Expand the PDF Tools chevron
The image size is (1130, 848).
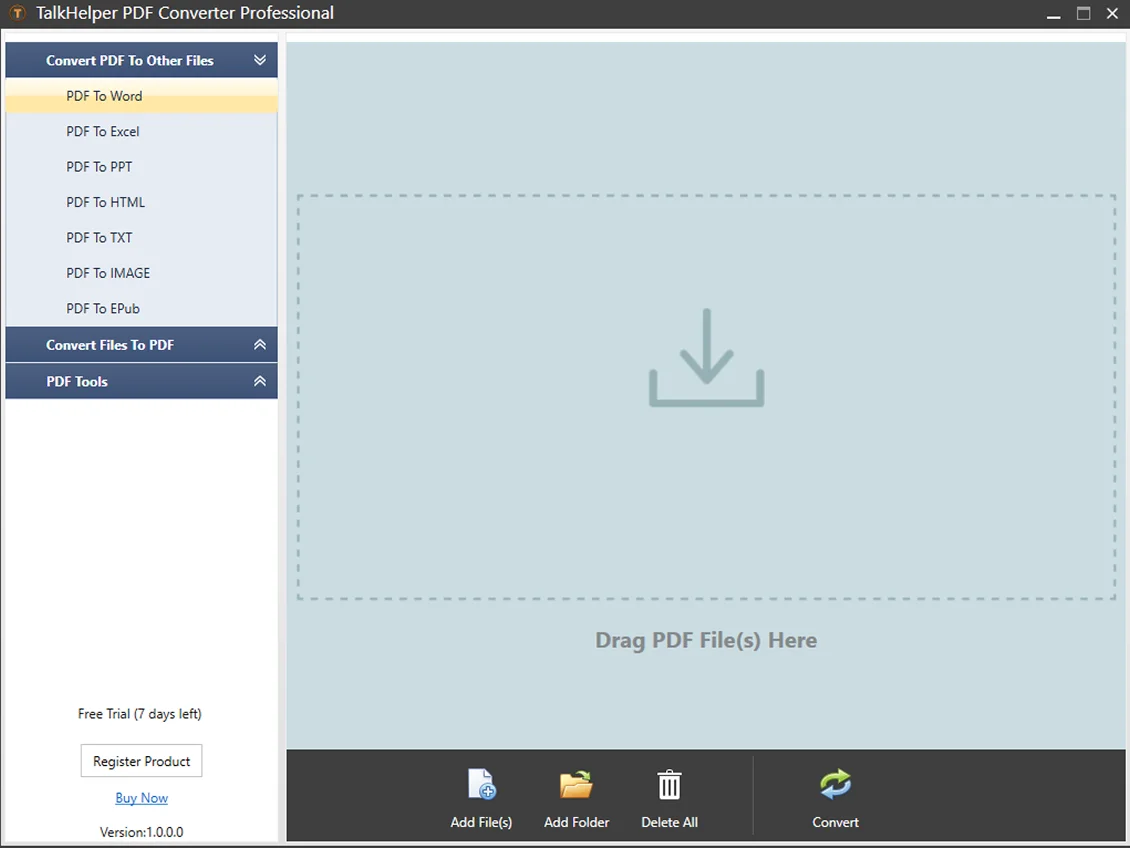[x=260, y=381]
